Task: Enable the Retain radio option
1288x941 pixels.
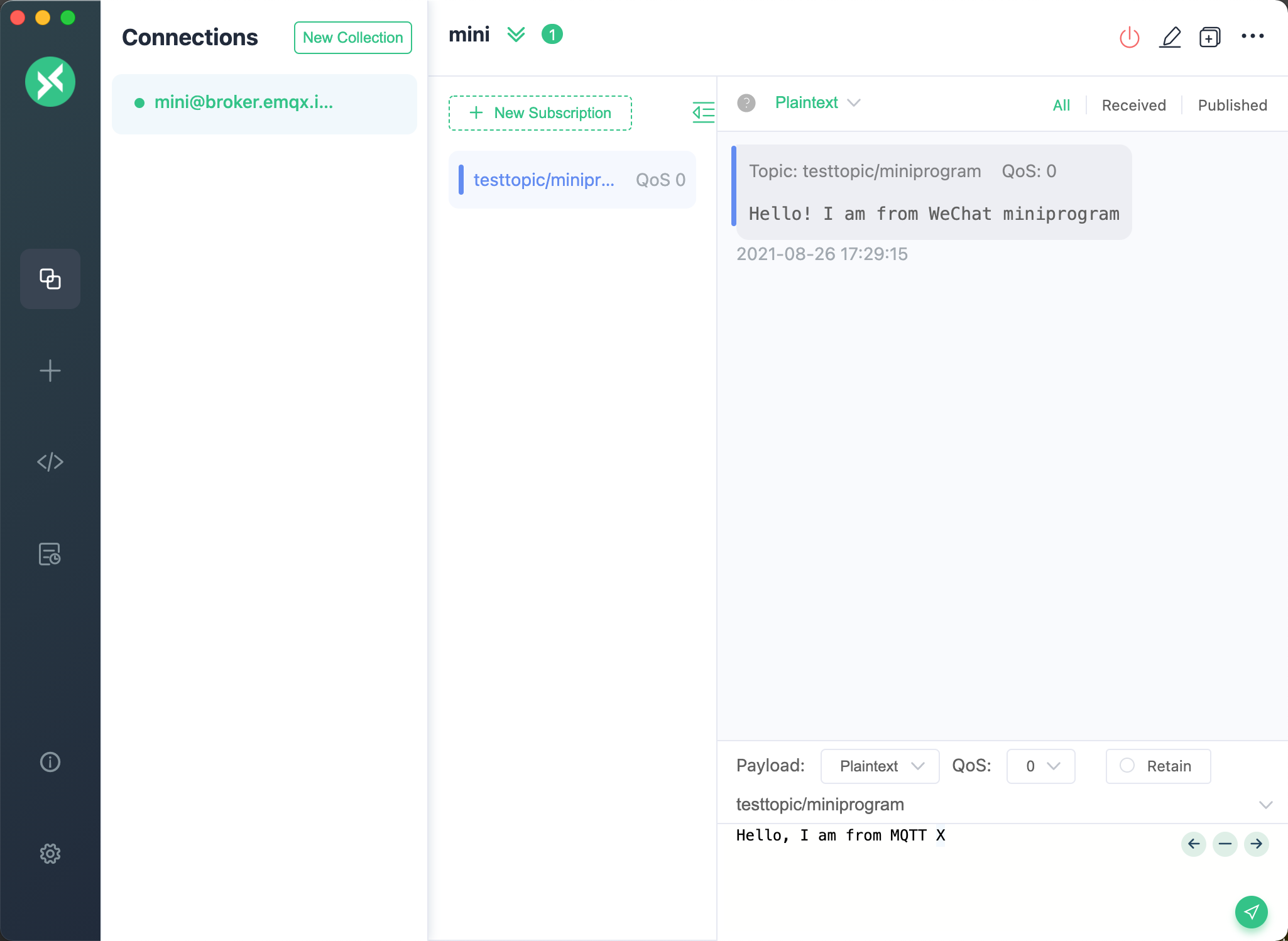Action: (x=1127, y=765)
